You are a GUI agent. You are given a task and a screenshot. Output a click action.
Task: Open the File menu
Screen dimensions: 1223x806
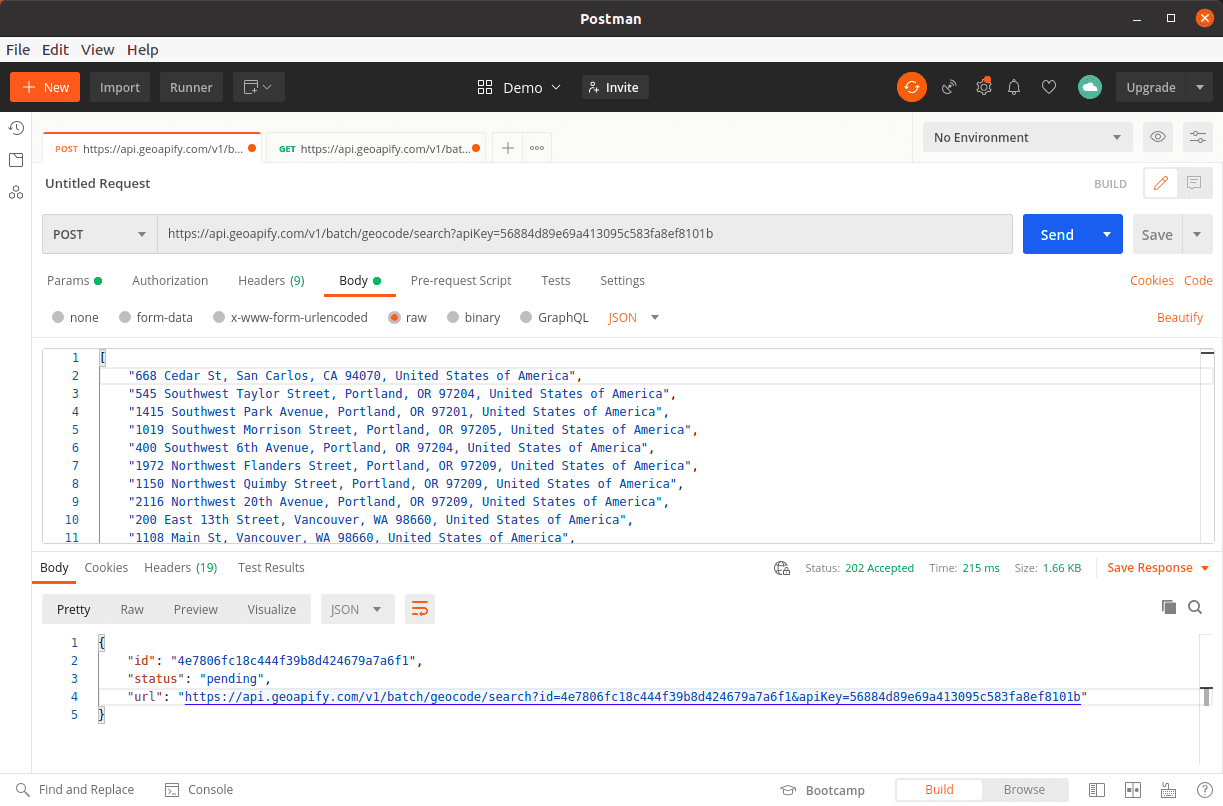coord(18,49)
